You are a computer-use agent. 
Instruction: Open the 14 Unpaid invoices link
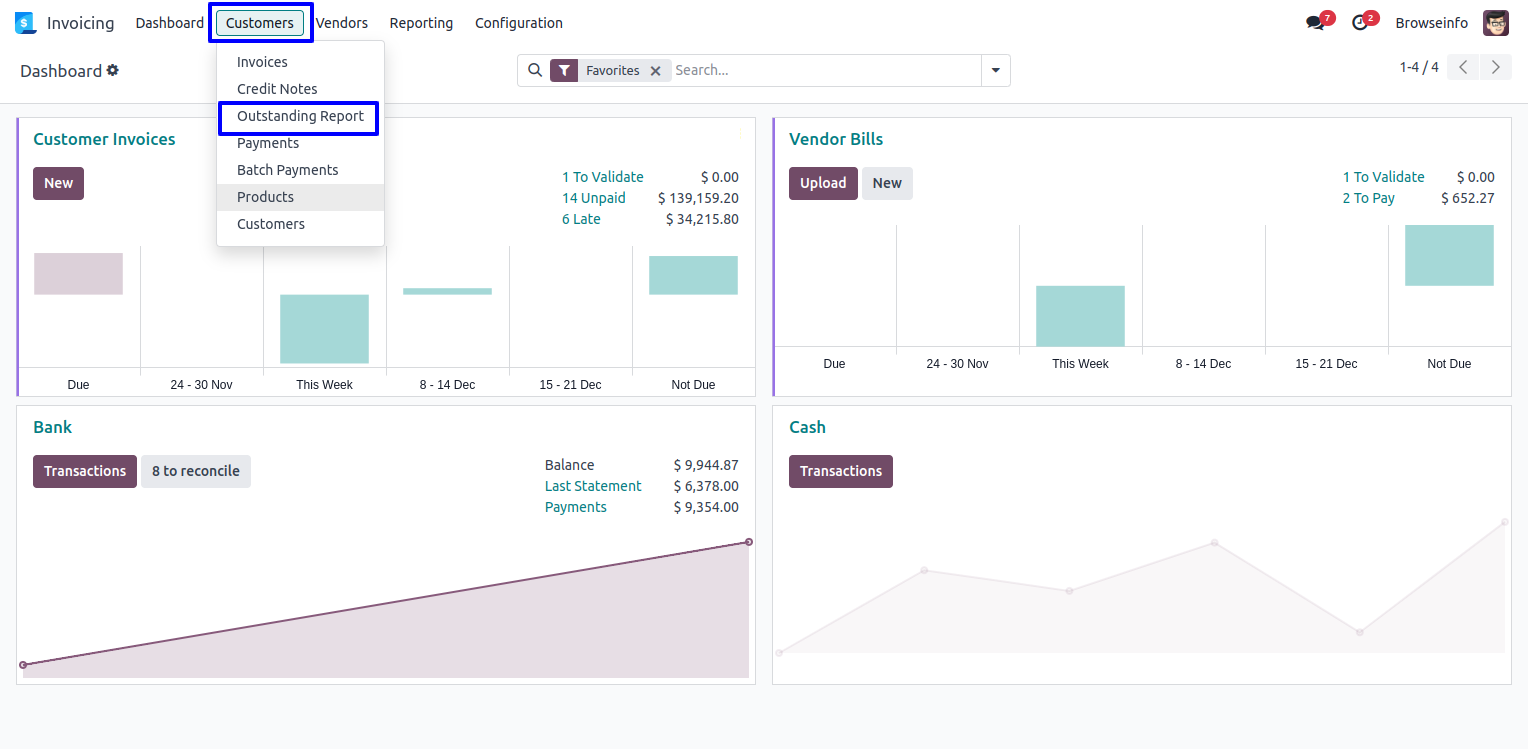coord(593,198)
